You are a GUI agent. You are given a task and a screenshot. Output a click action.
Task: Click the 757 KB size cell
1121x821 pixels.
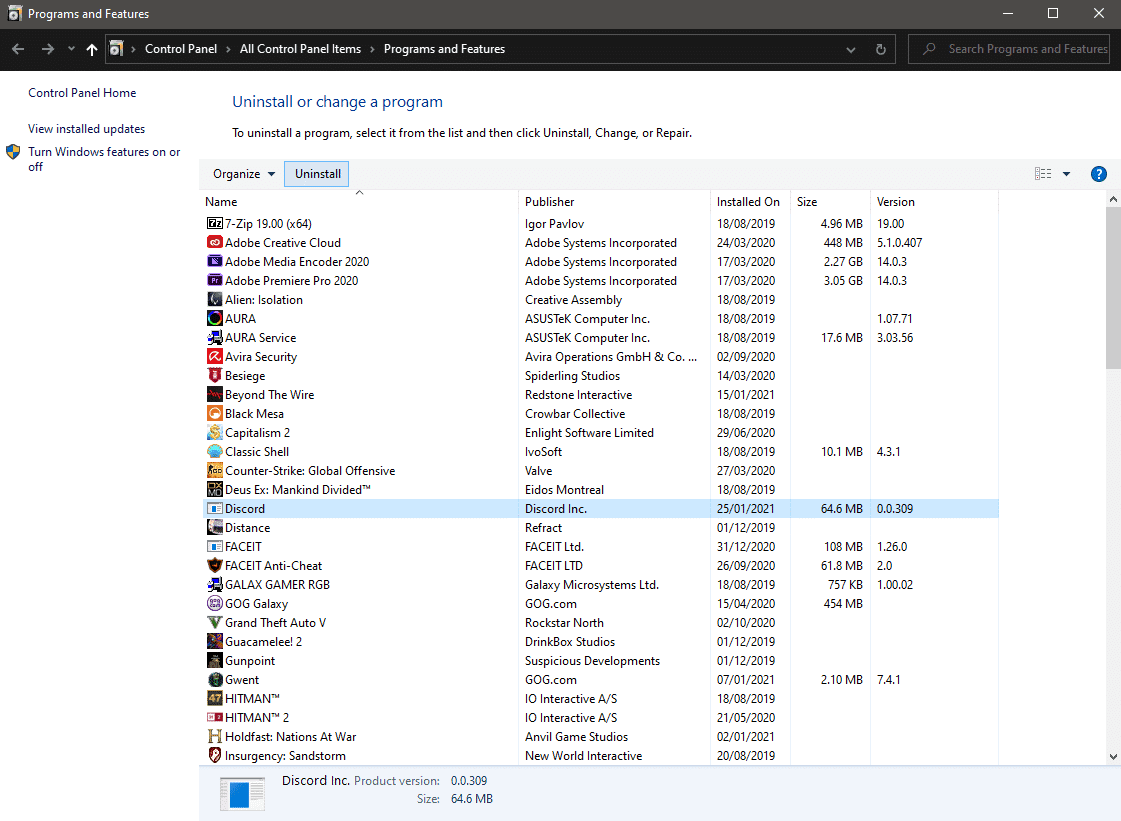point(845,584)
